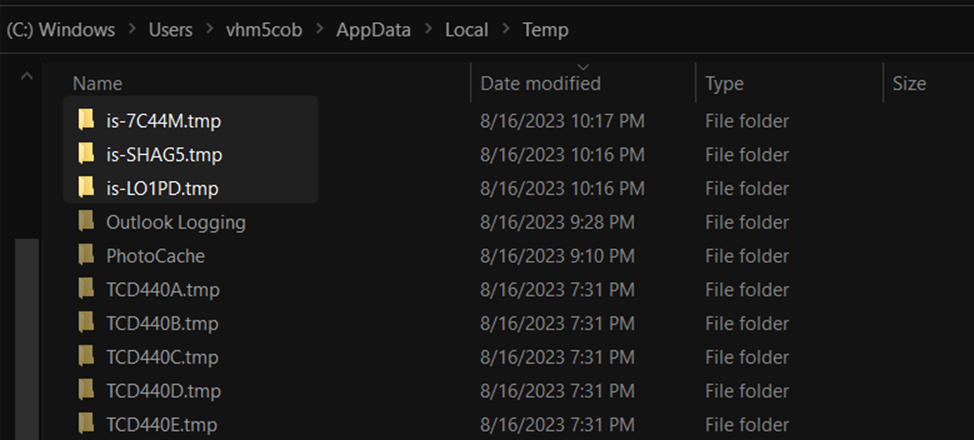Go to vhm5cob in the address bar
Viewport: 974px width, 440px height.
(x=264, y=30)
